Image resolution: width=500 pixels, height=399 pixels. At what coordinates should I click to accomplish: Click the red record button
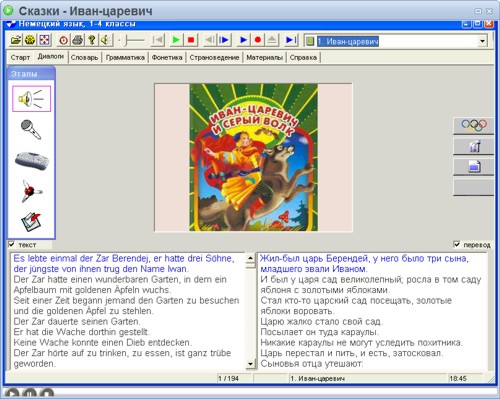[257, 40]
